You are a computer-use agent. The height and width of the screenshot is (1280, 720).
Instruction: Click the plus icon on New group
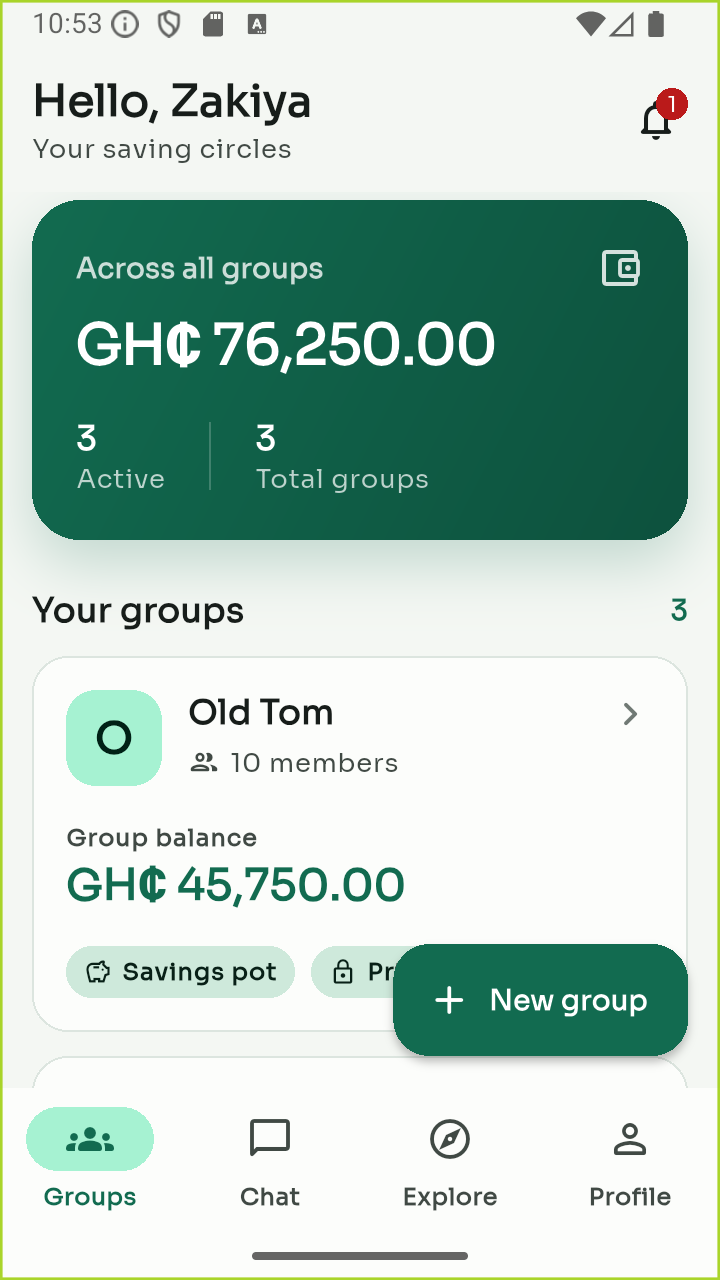(x=450, y=1000)
